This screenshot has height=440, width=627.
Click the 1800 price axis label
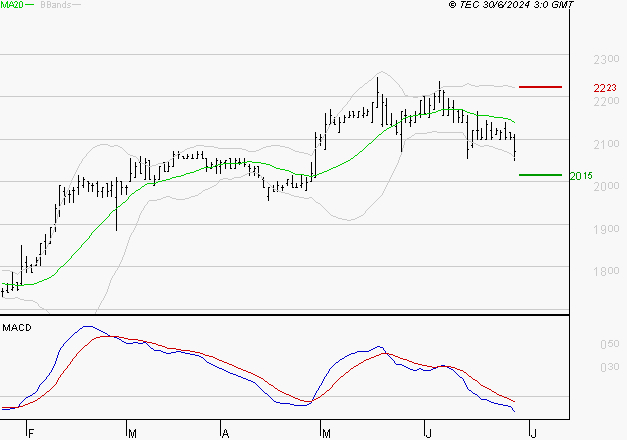pyautogui.click(x=606, y=271)
